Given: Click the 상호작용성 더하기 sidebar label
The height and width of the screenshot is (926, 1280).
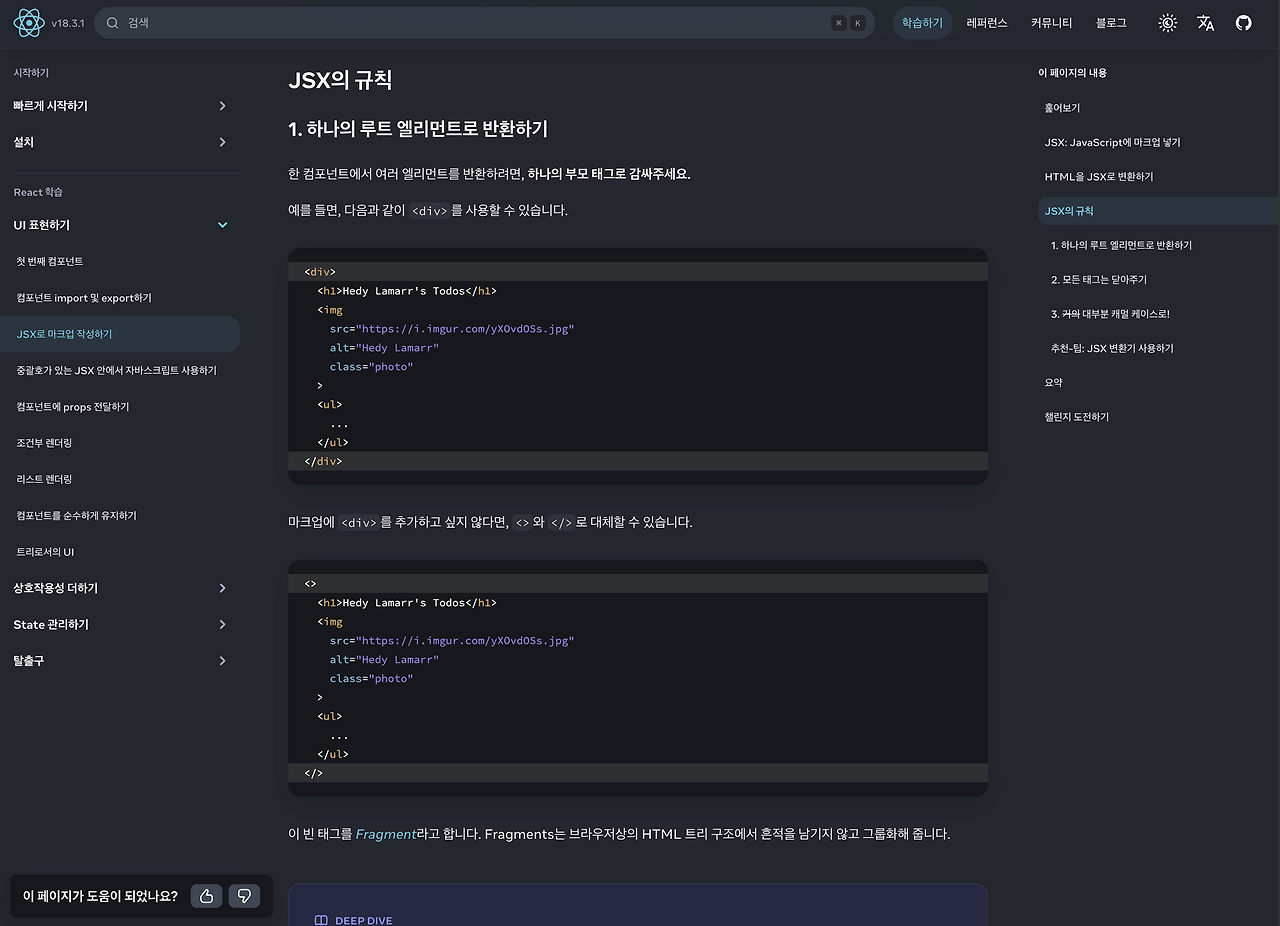Looking at the screenshot, I should tap(56, 588).
